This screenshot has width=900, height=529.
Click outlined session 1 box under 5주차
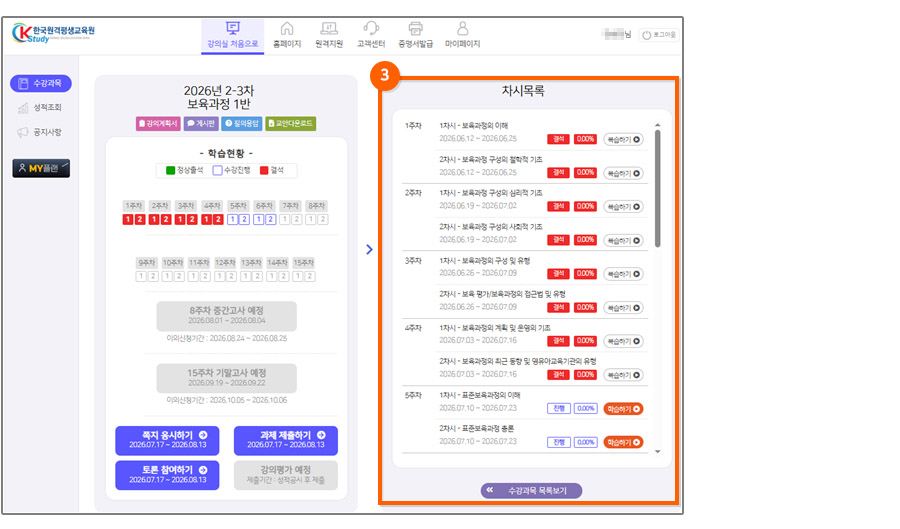pos(232,219)
